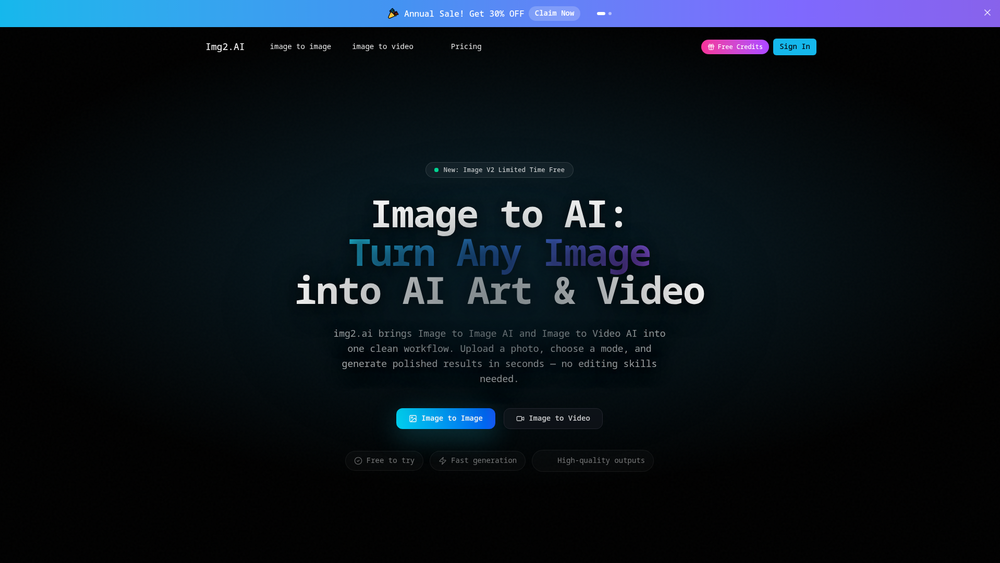Open the New: Image V2 Limited Time Free badge

pos(499,170)
